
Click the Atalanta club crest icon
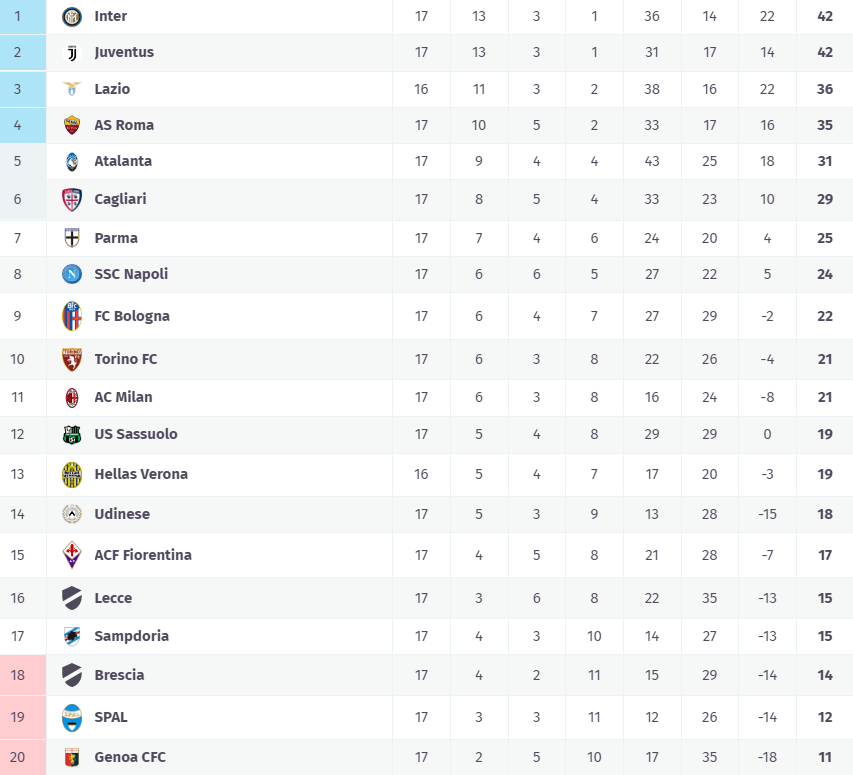(x=71, y=161)
